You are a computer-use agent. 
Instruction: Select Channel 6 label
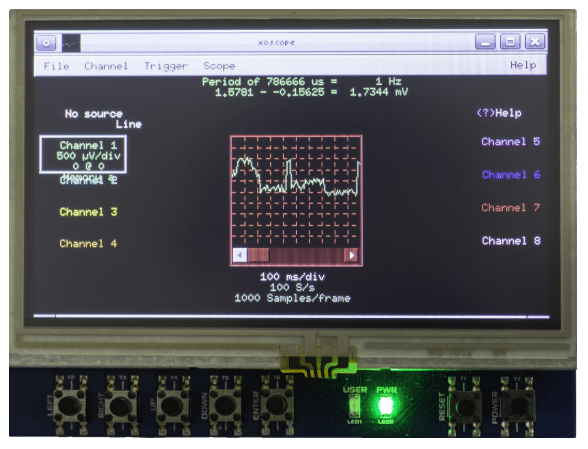[511, 175]
